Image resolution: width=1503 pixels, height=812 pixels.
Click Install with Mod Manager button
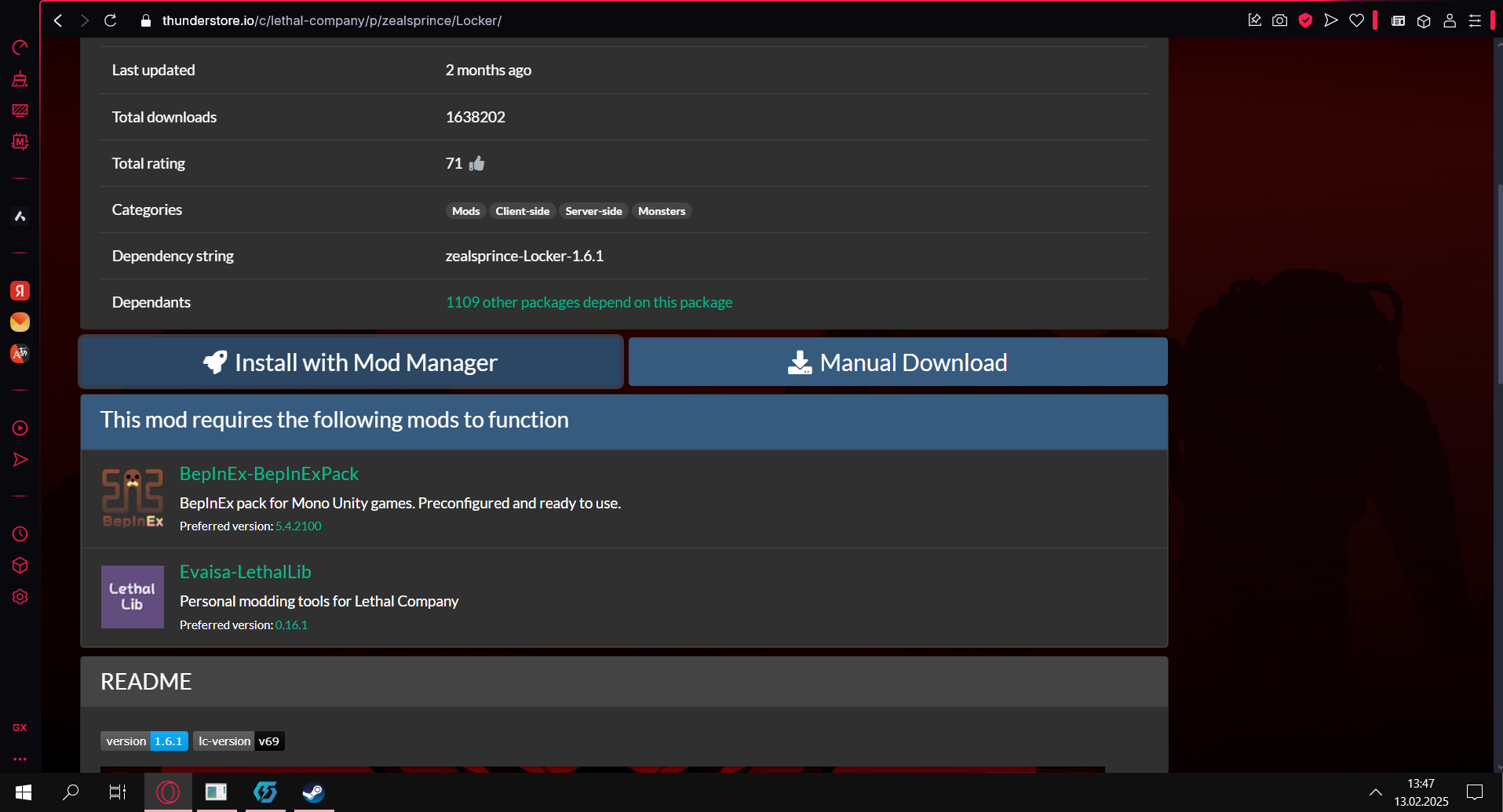coord(352,362)
